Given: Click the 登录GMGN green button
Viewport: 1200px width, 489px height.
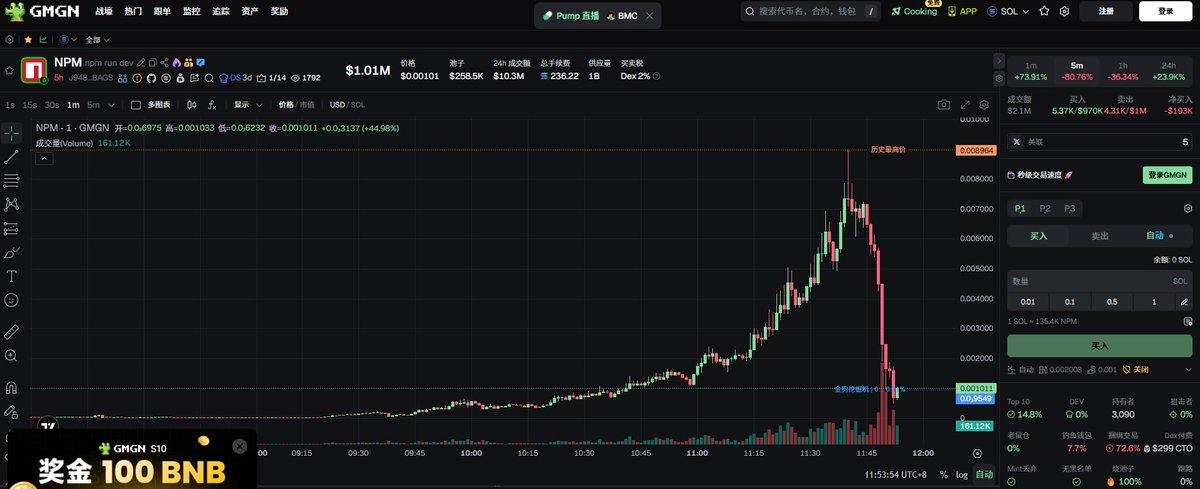Looking at the screenshot, I should click(1167, 175).
